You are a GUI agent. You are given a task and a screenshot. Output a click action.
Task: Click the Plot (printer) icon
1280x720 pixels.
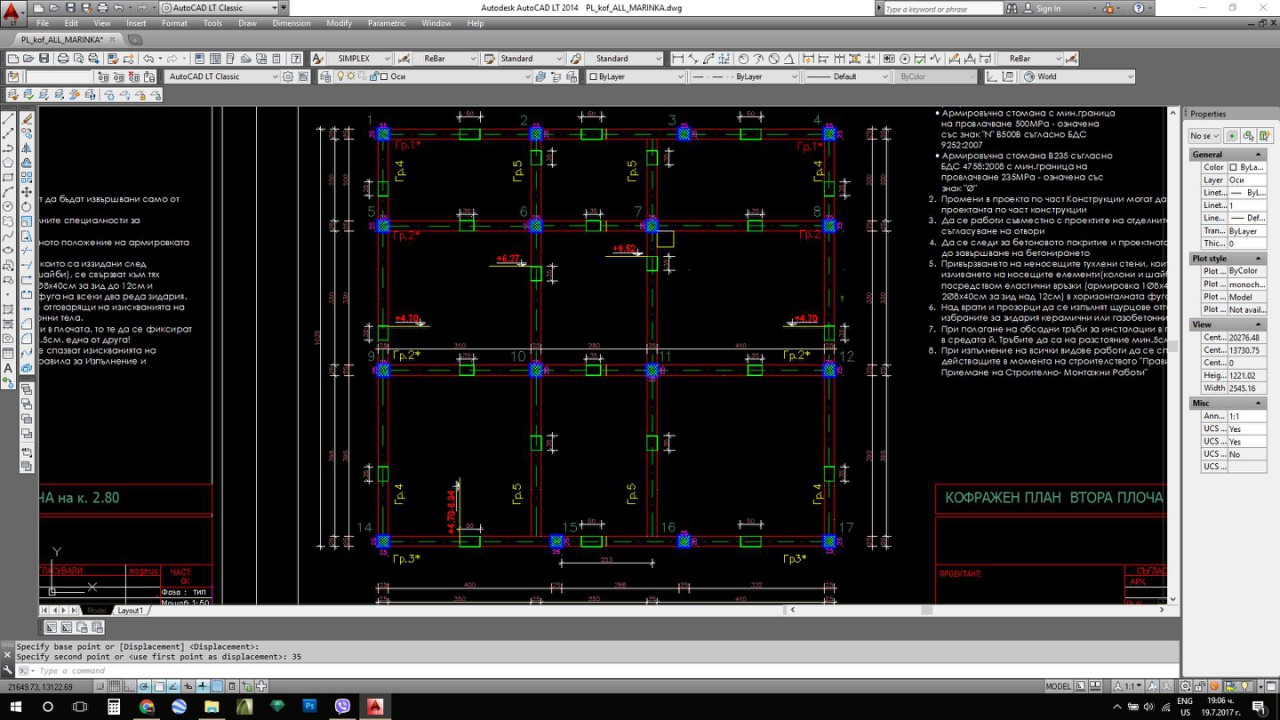[63, 59]
